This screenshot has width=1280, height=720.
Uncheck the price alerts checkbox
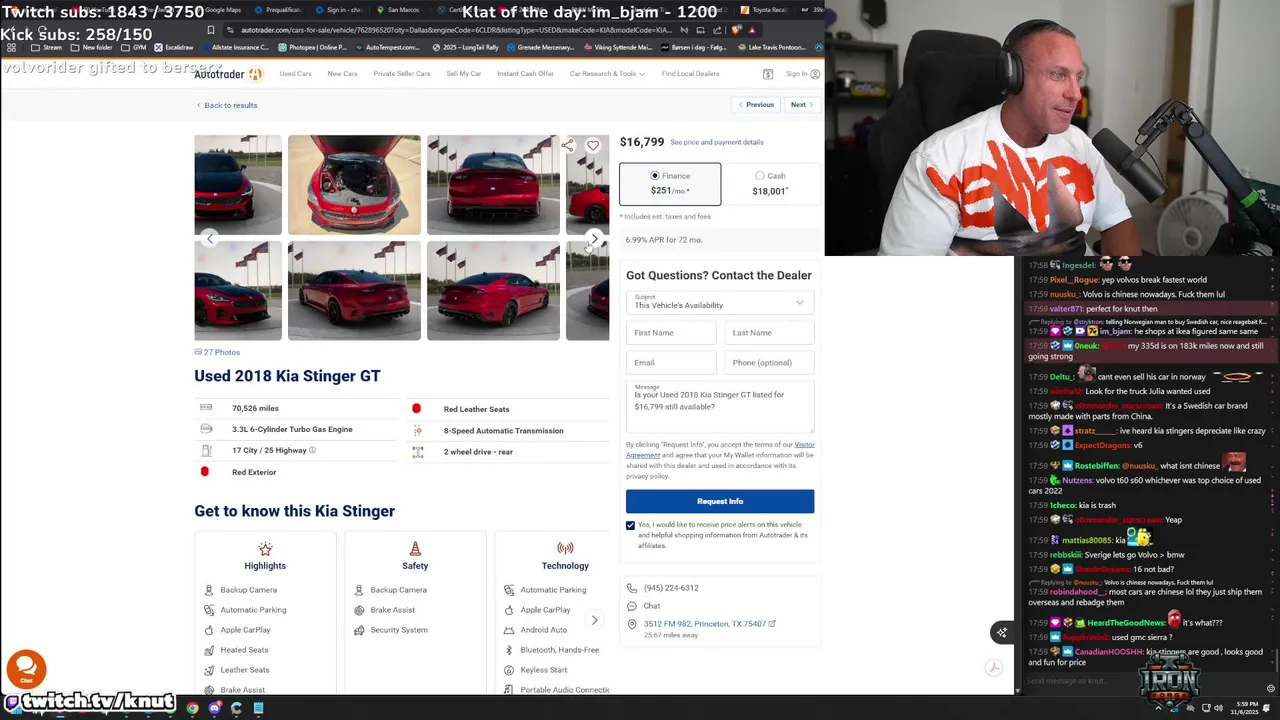point(630,525)
